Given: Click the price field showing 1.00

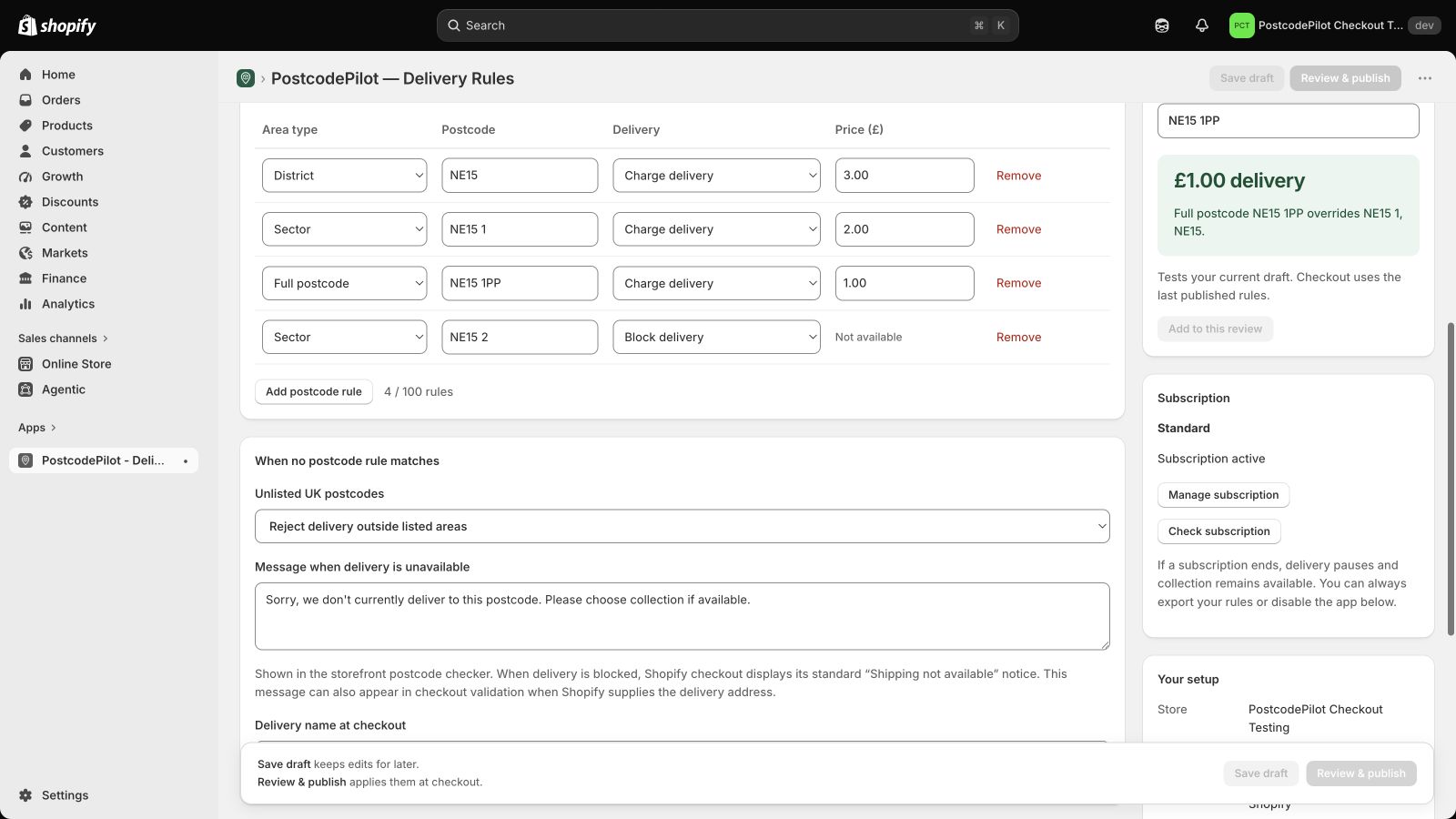Looking at the screenshot, I should [905, 283].
